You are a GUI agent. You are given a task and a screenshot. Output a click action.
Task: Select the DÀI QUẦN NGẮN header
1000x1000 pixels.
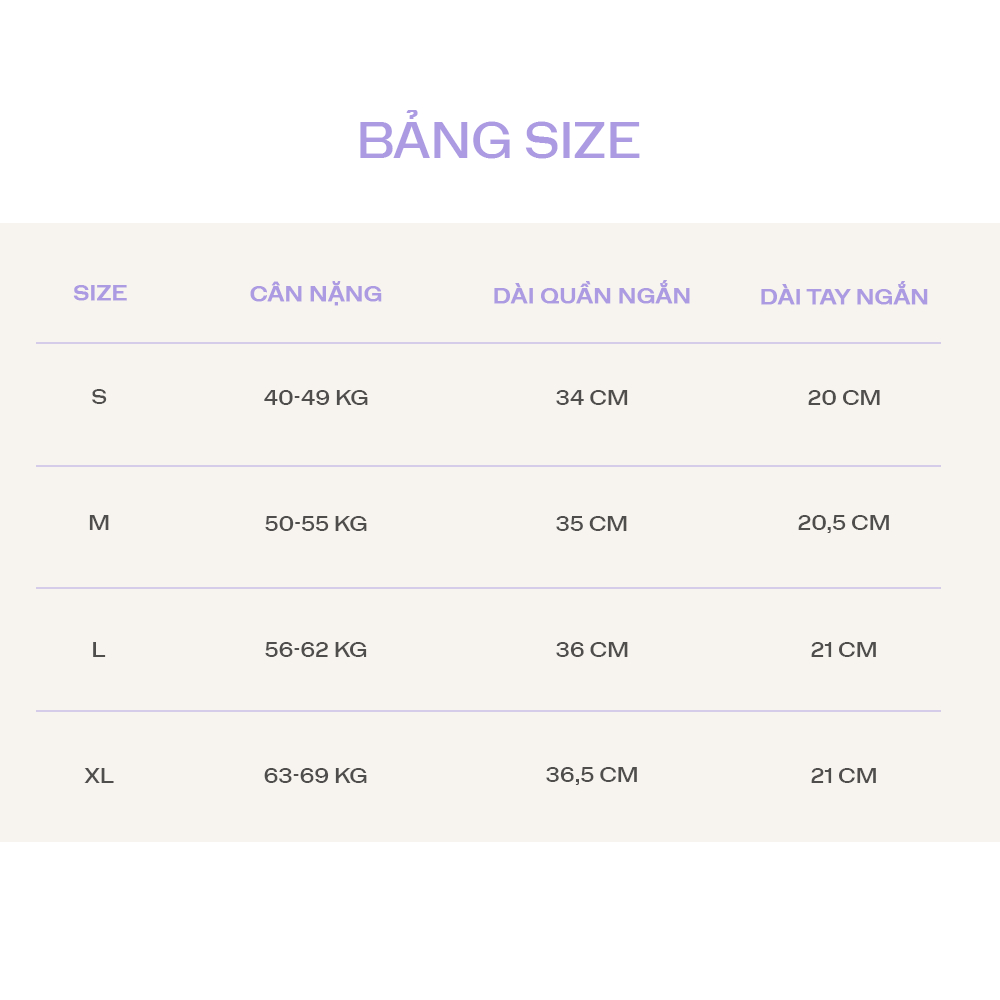(x=592, y=296)
